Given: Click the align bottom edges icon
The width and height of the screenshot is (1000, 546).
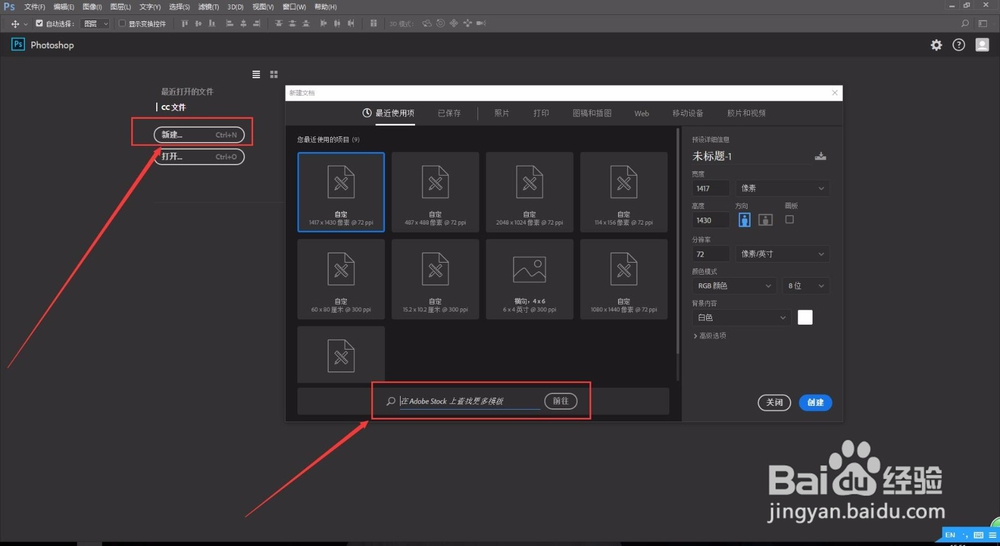Looking at the screenshot, I should point(212,24).
